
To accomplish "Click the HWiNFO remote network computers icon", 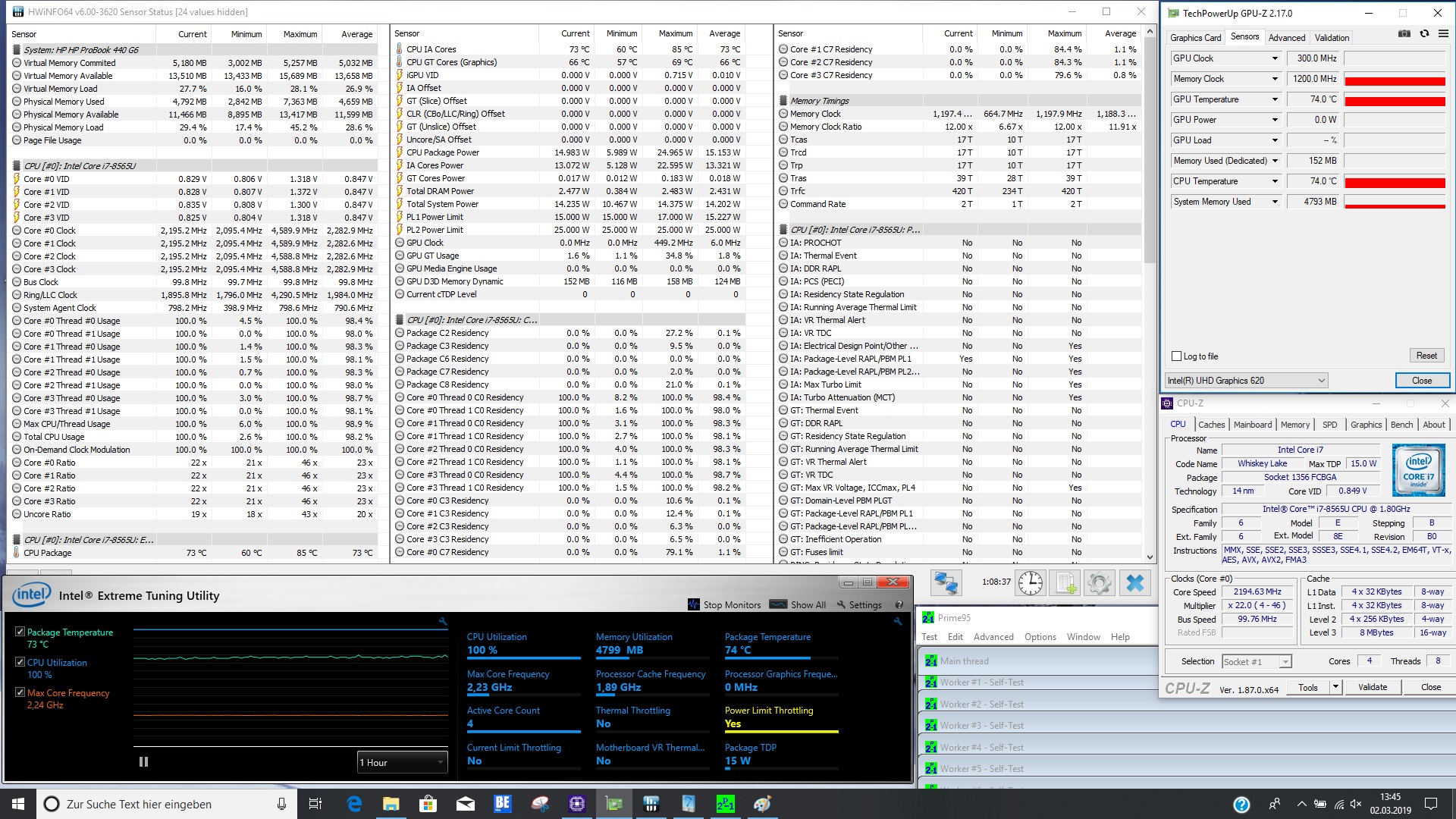I will pos(946,582).
